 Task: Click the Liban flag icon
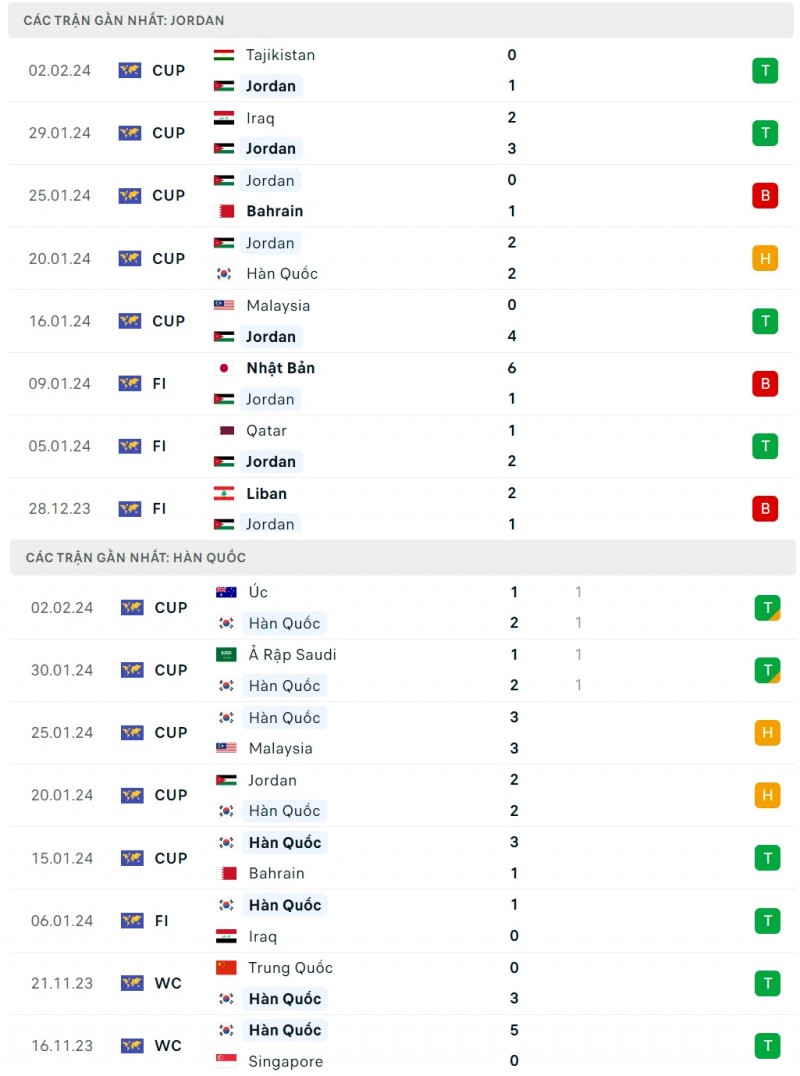[x=224, y=493]
